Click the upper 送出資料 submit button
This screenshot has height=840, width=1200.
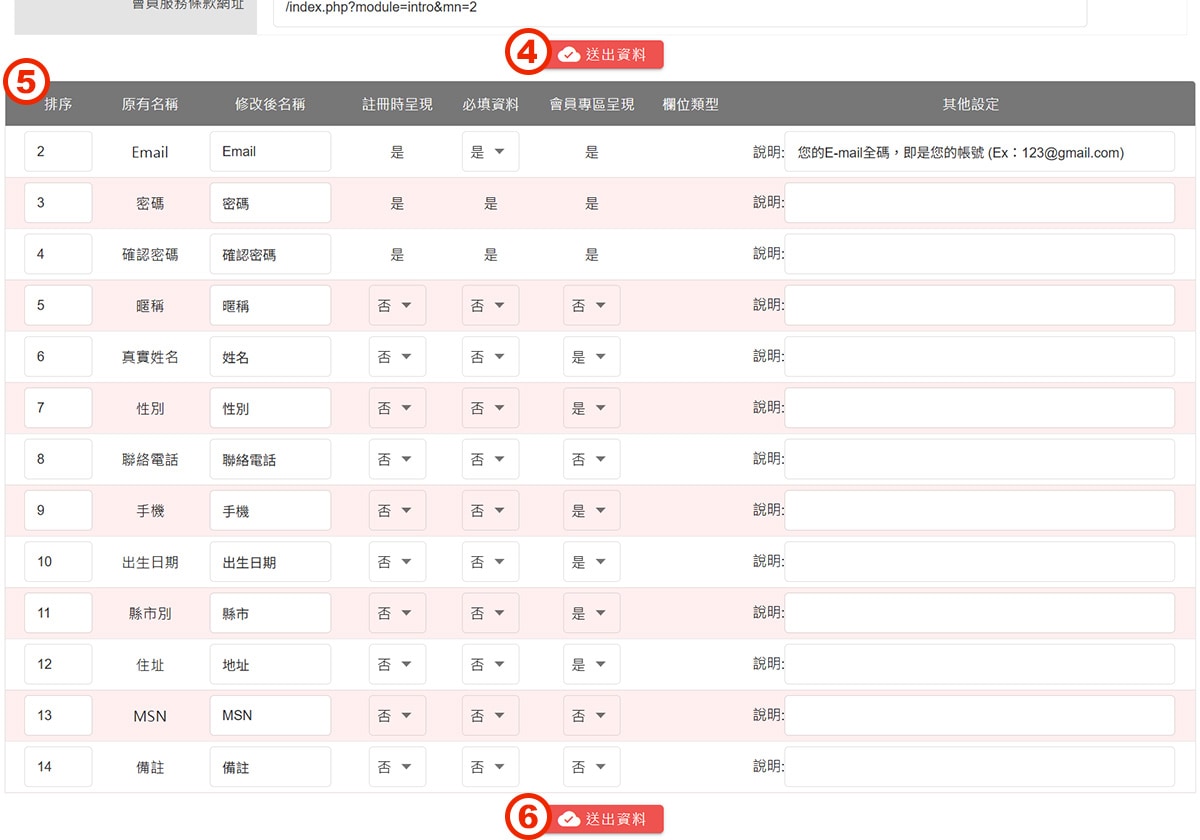(604, 55)
